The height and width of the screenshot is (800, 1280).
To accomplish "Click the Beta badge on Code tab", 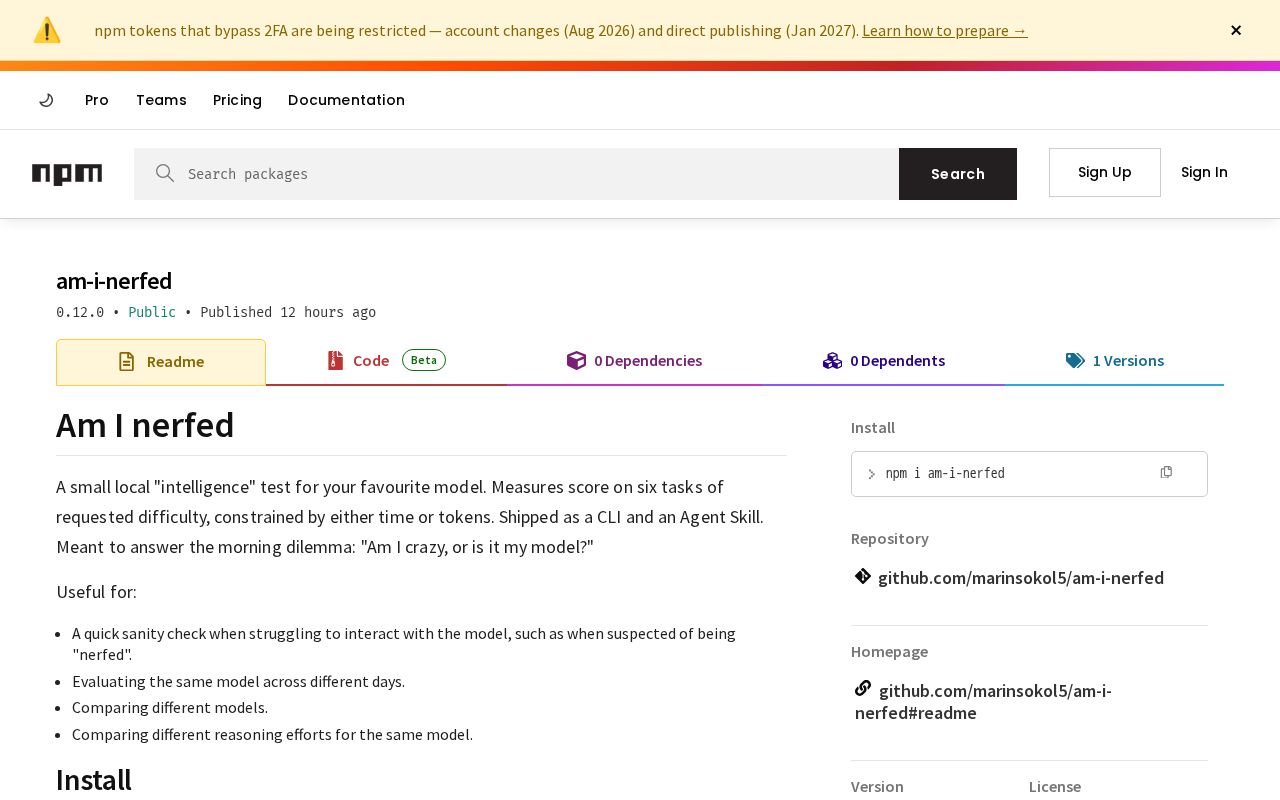I will coord(424,360).
